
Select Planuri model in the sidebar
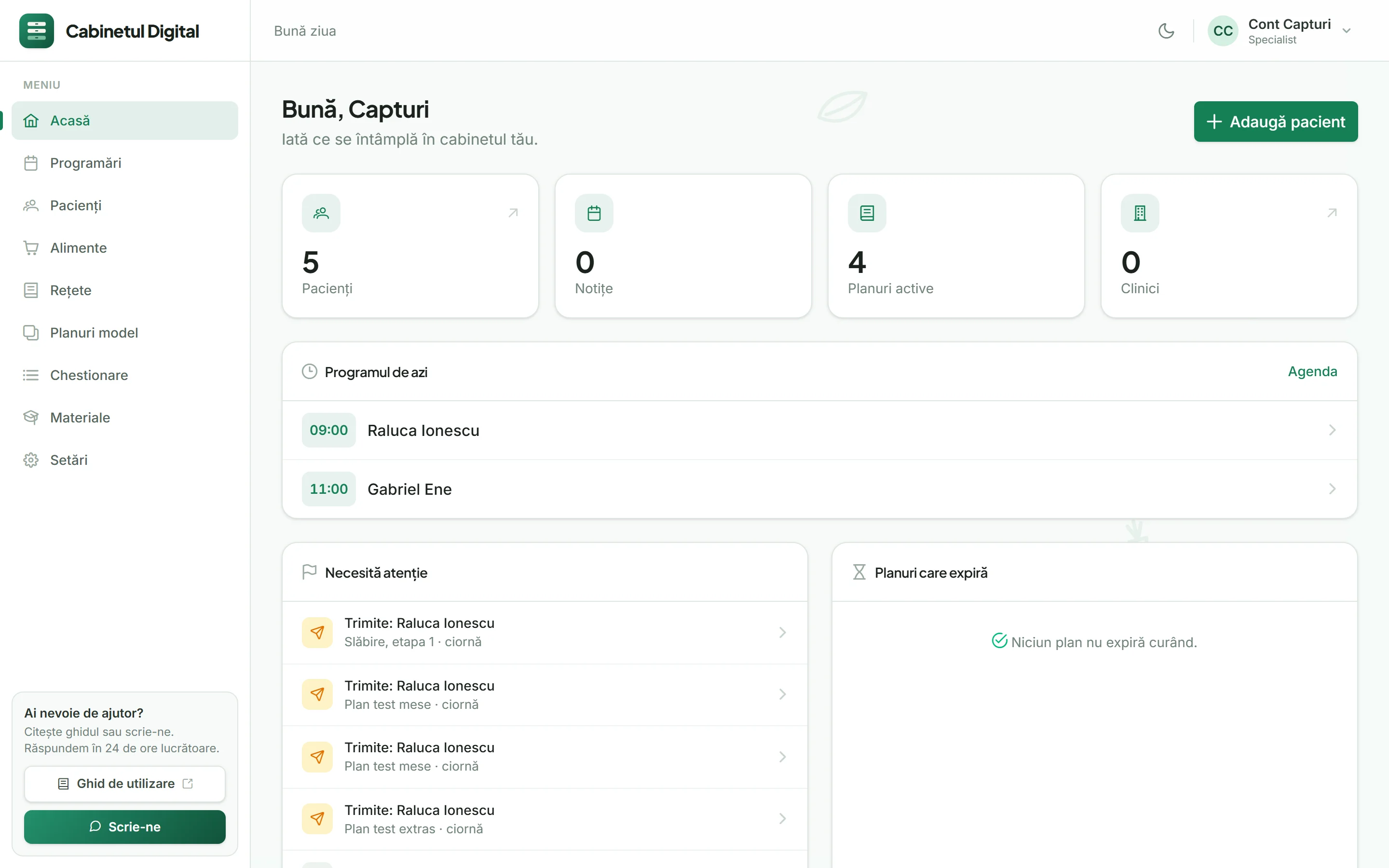point(124,333)
